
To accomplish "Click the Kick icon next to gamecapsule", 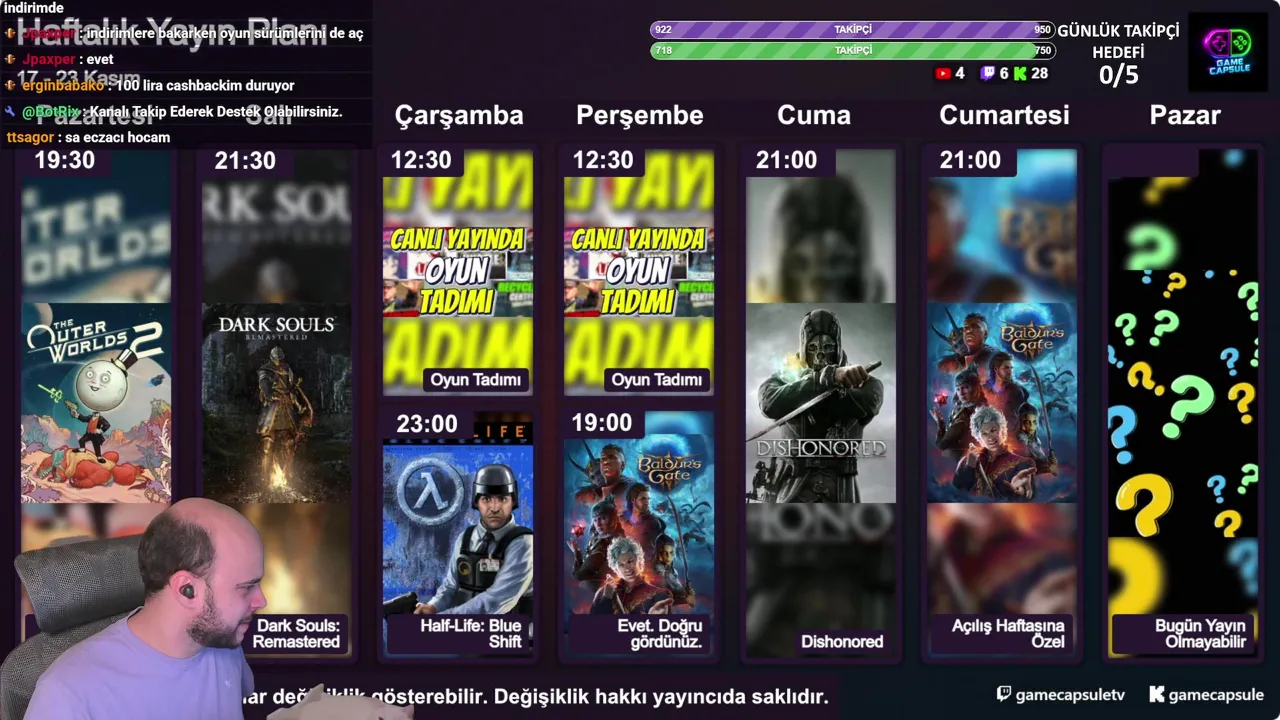I will tap(1156, 694).
